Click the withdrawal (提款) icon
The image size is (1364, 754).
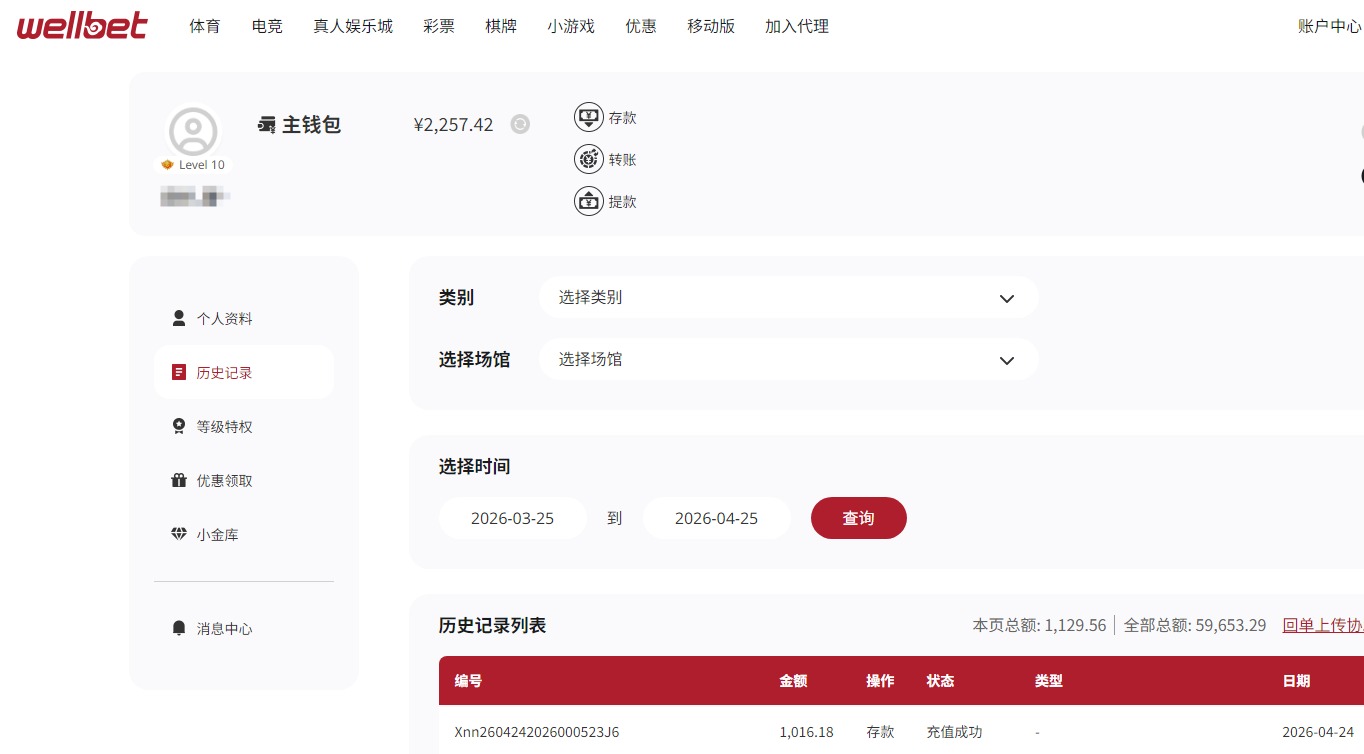(x=589, y=201)
